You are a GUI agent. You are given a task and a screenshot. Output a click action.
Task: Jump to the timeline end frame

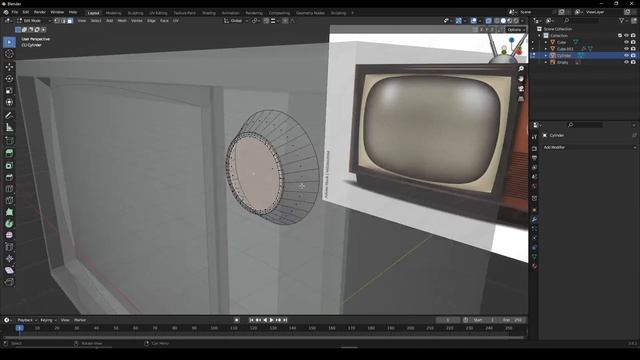pos(285,320)
